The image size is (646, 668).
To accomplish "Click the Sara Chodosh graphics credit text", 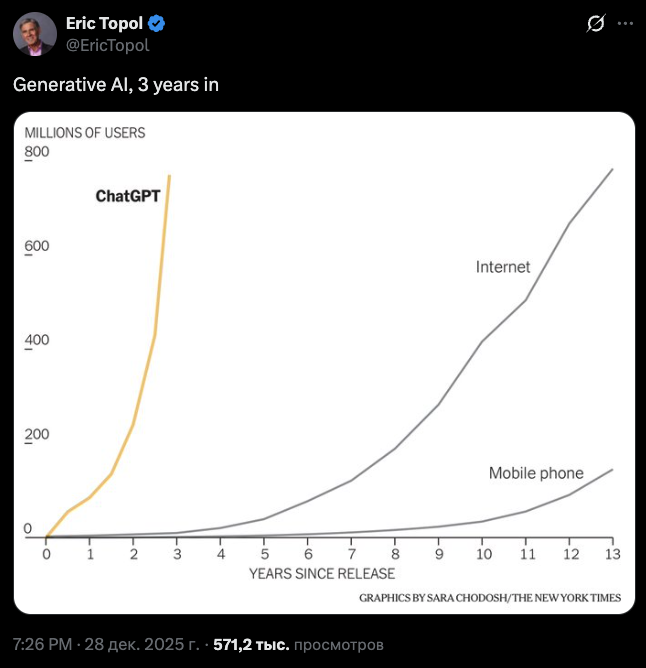I will coord(490,598).
